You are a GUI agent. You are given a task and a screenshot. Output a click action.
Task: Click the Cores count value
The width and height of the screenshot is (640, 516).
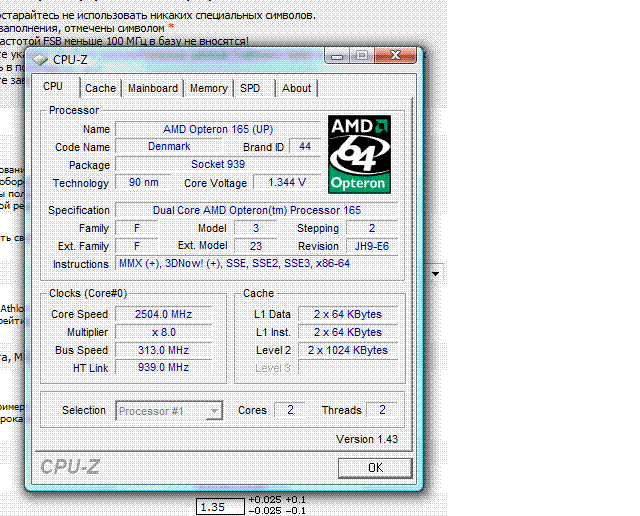coord(290,410)
